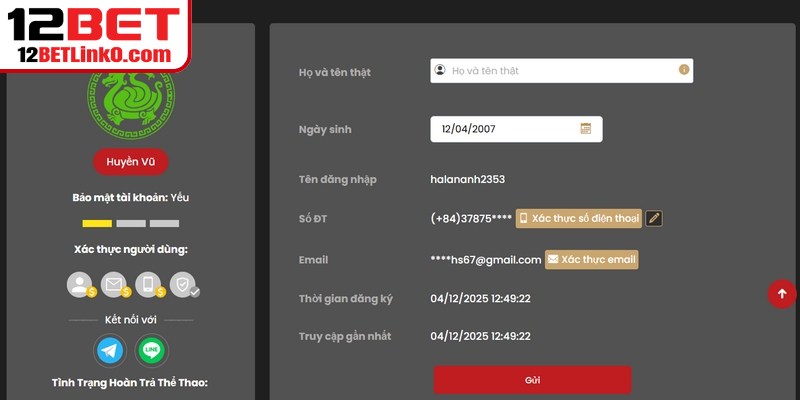
Task: Click the red scroll-to-top arrow button
Action: [781, 294]
